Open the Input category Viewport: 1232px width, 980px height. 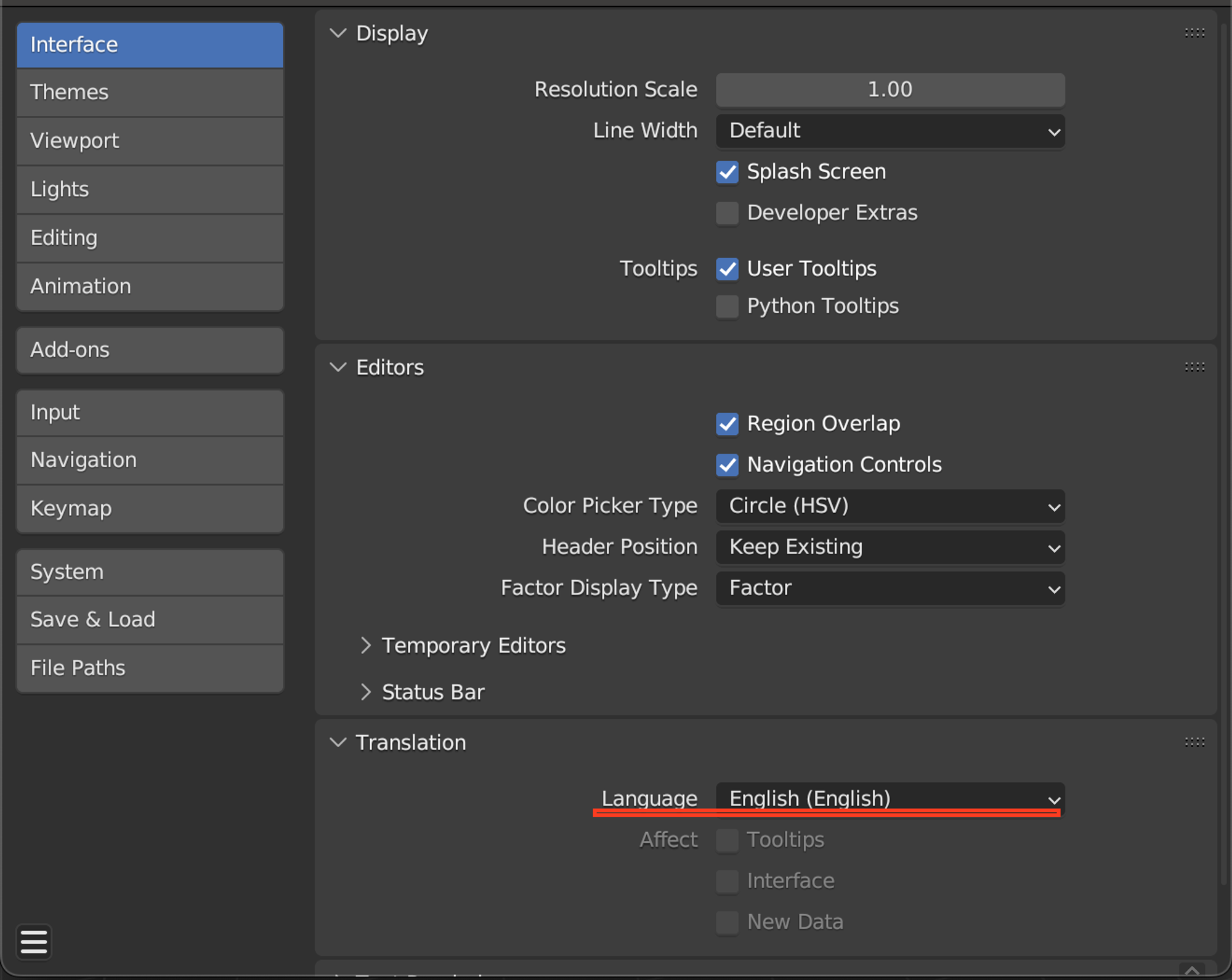coord(150,413)
